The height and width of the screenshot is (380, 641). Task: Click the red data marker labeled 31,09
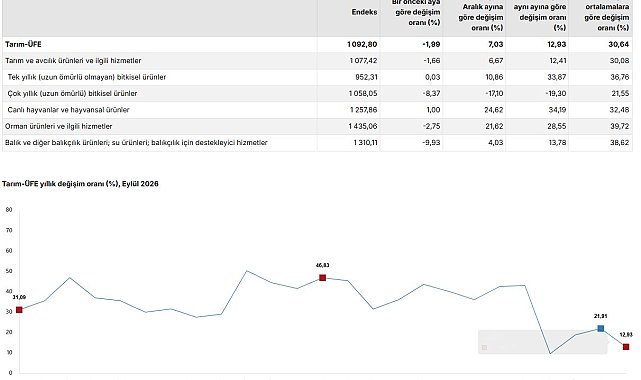19,310
